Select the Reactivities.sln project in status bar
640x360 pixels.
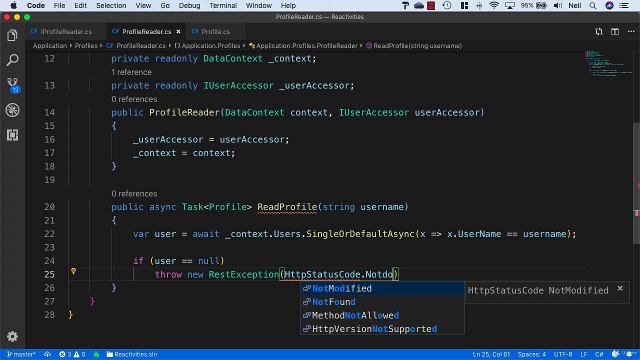[131, 354]
